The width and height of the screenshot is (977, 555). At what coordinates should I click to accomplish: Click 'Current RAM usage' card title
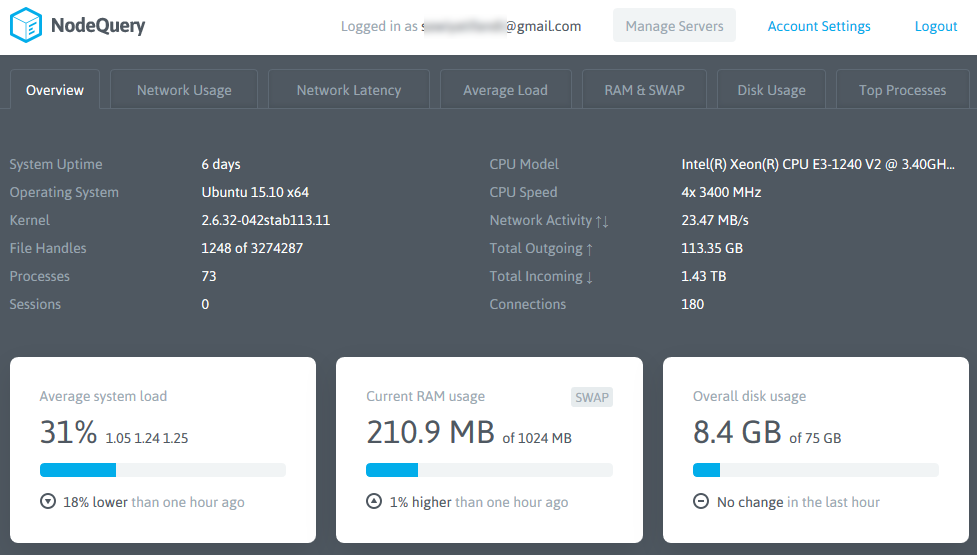point(425,396)
